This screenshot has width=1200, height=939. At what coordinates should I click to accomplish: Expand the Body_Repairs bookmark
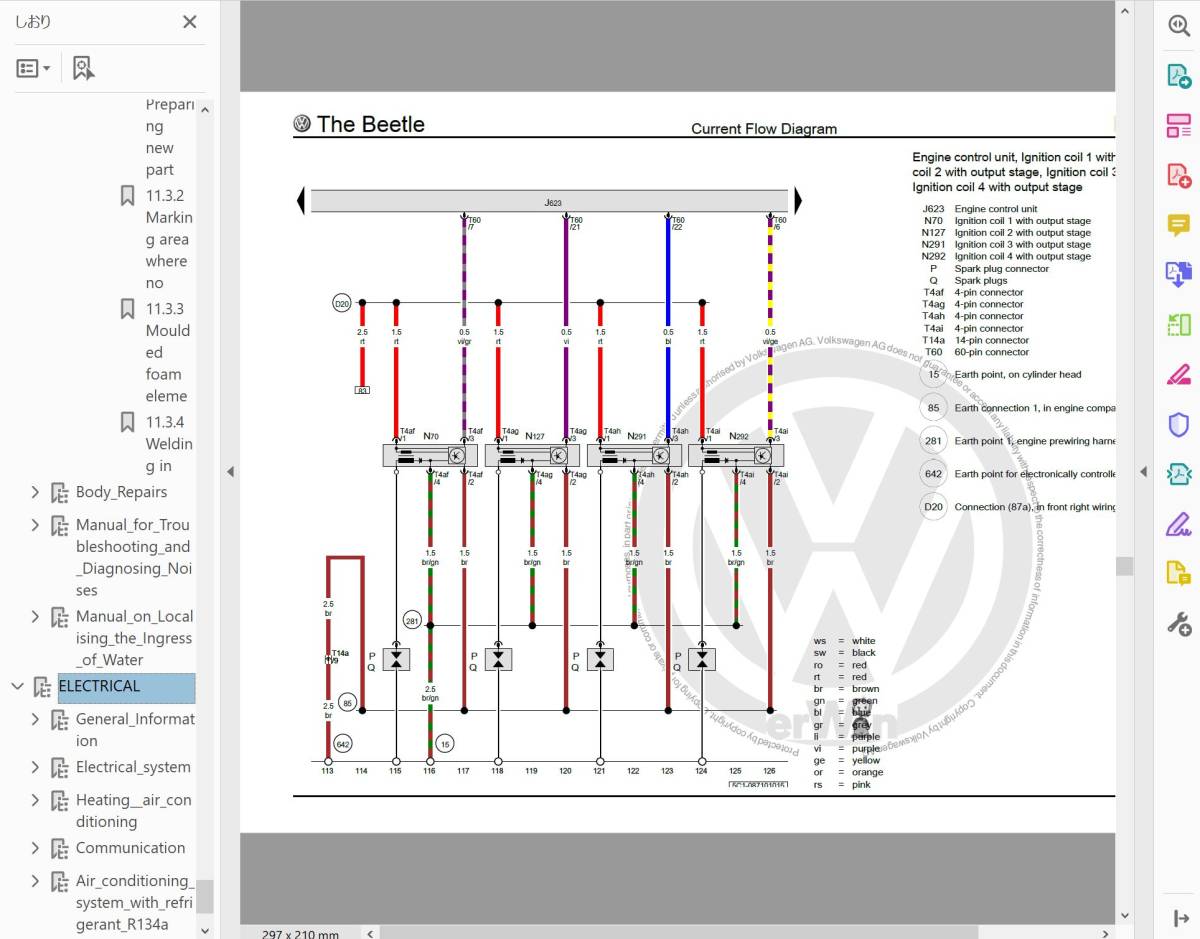click(35, 492)
